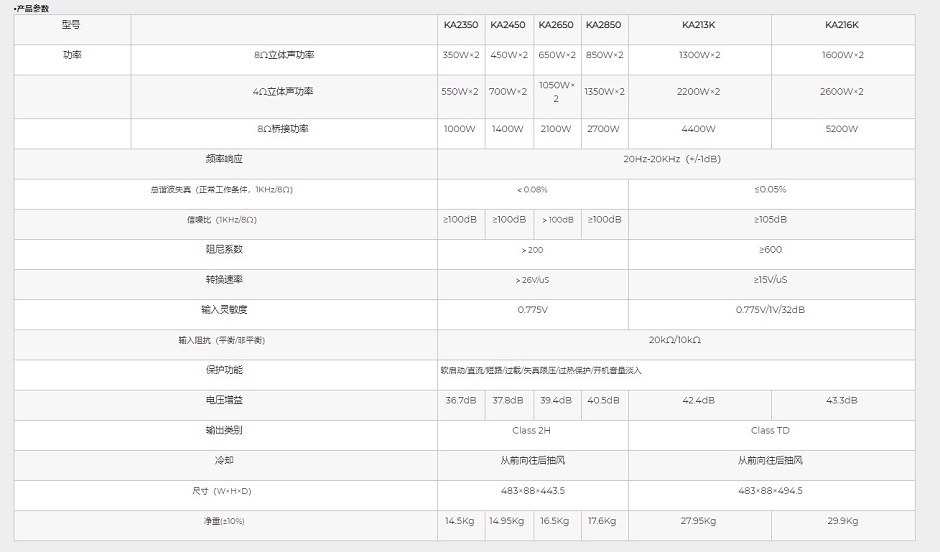Click the KA2650 column header
Viewport: 940px width, 552px height.
point(556,25)
